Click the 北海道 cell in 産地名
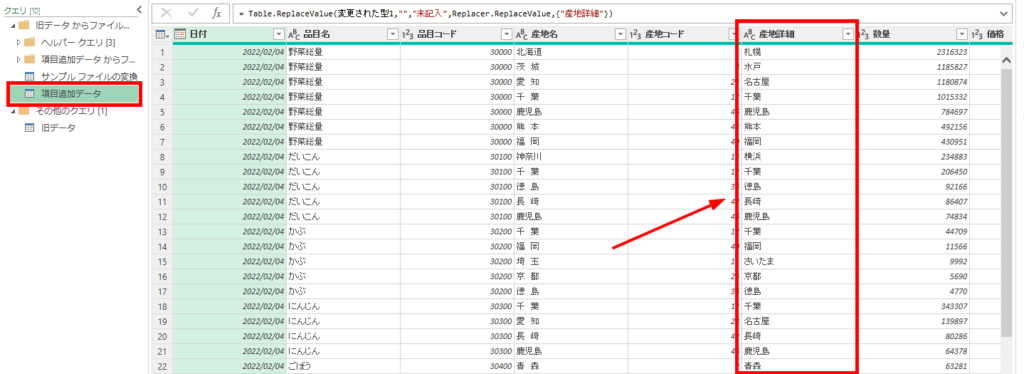Screen dimensions: 1024x374 pos(570,52)
